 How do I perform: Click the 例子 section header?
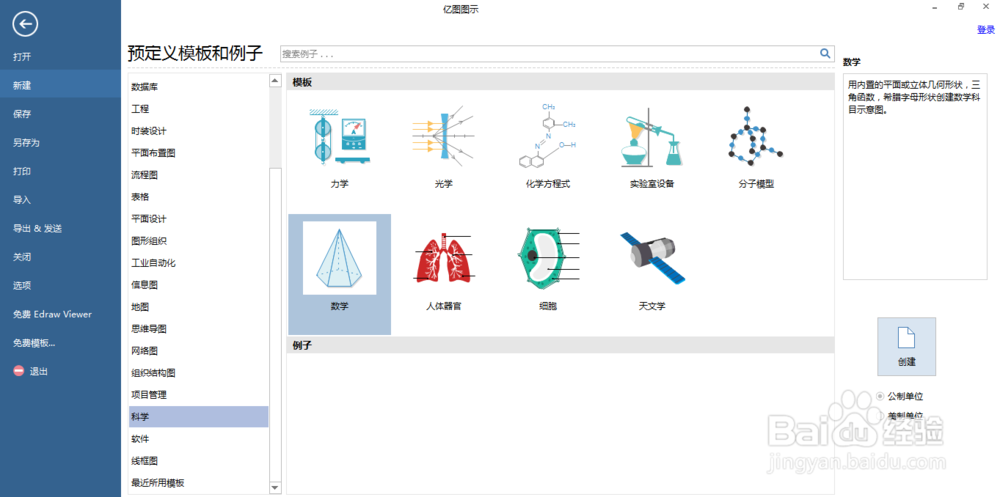point(561,345)
